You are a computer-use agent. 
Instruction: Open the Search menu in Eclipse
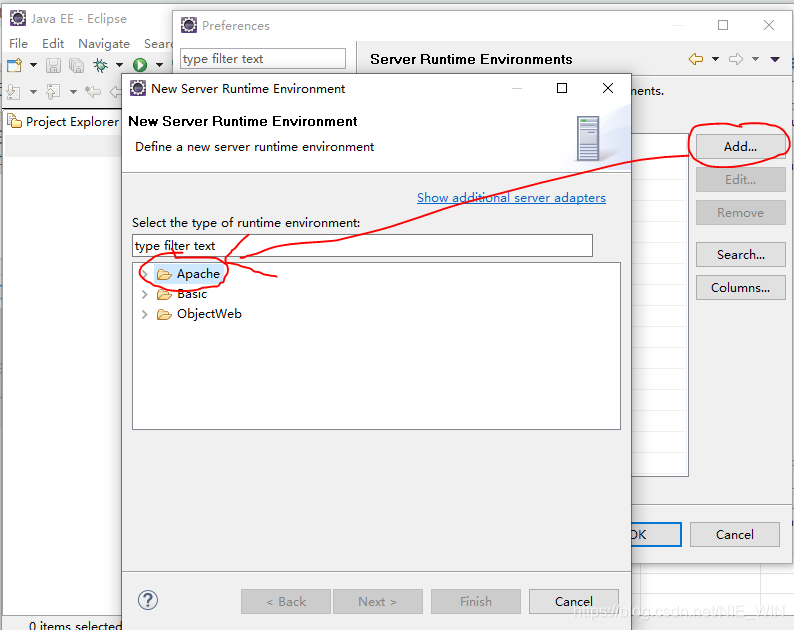pos(158,44)
